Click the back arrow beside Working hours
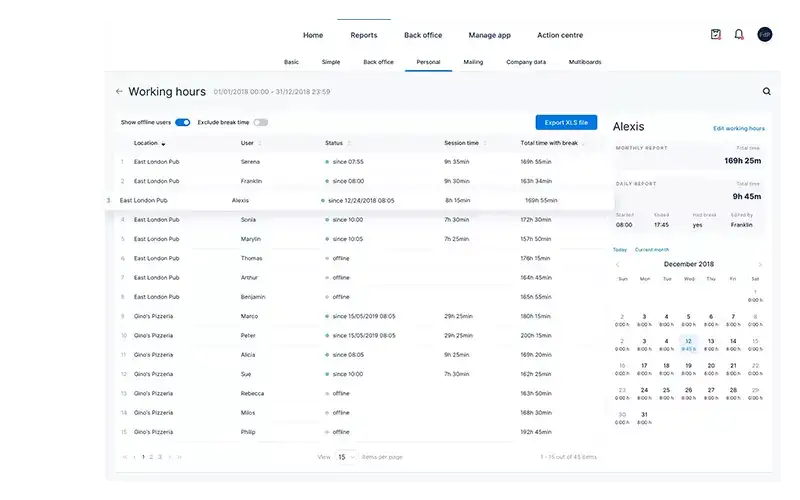The width and height of the screenshot is (800, 500). pyautogui.click(x=119, y=91)
